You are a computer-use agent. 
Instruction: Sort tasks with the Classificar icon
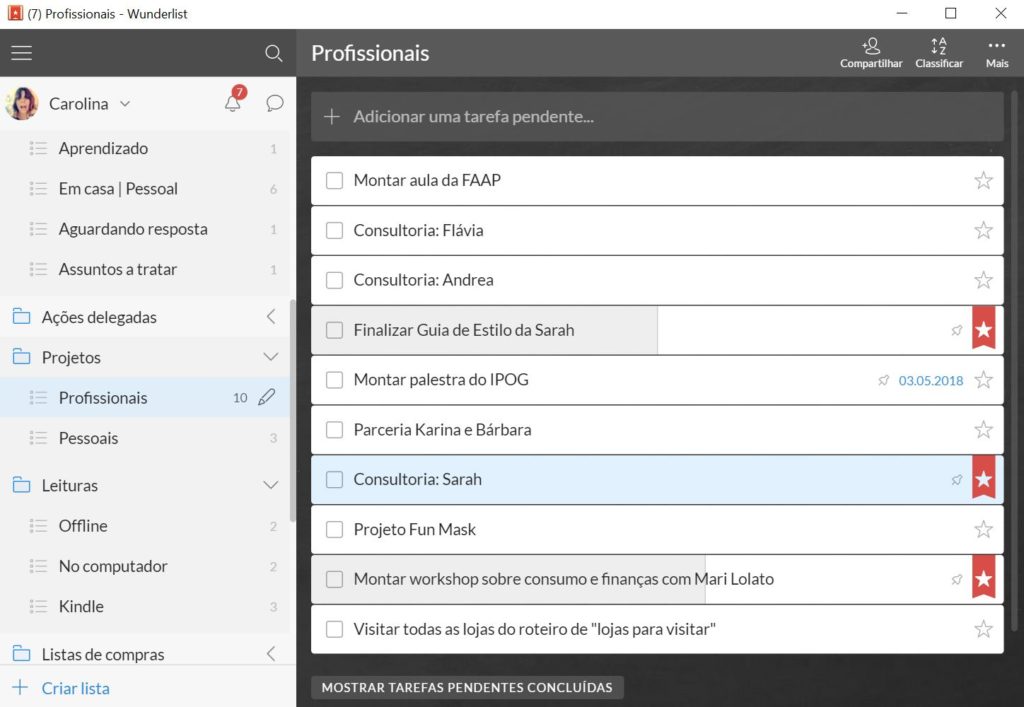[x=938, y=52]
